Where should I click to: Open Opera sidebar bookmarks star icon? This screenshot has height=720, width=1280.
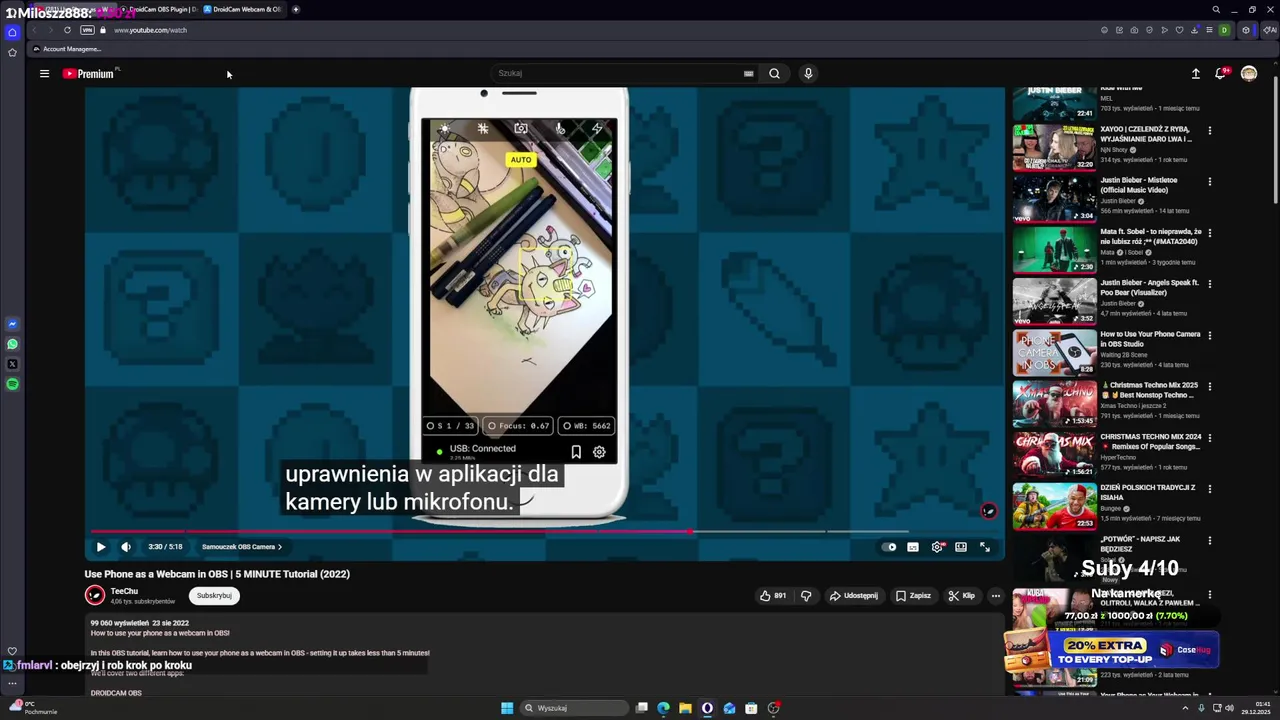[12, 52]
